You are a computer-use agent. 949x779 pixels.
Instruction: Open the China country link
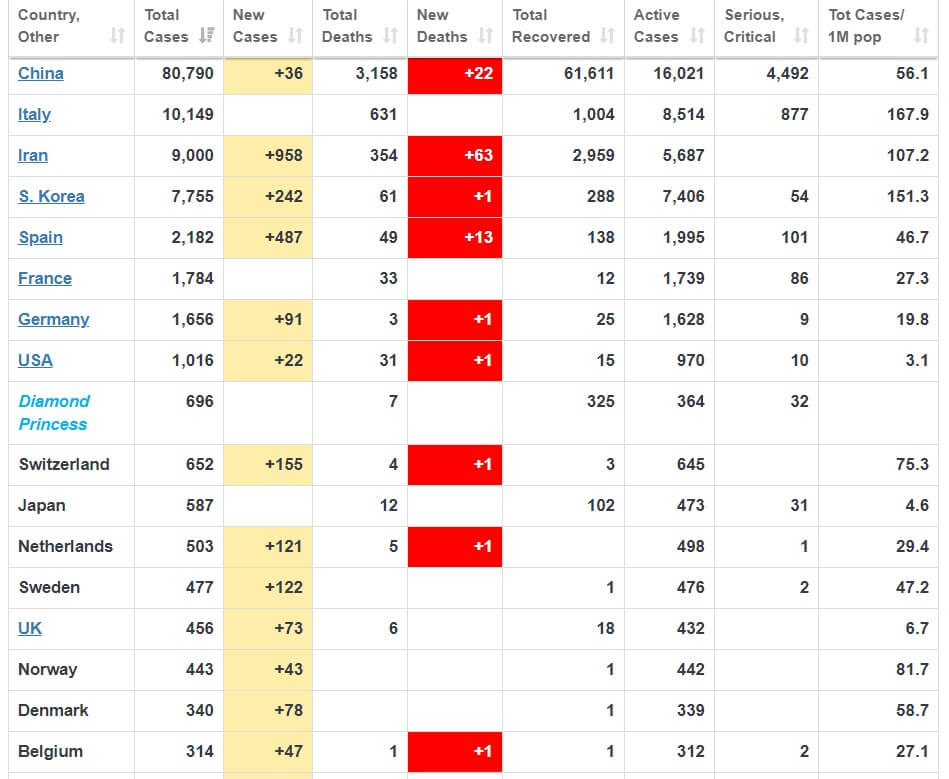coord(41,74)
